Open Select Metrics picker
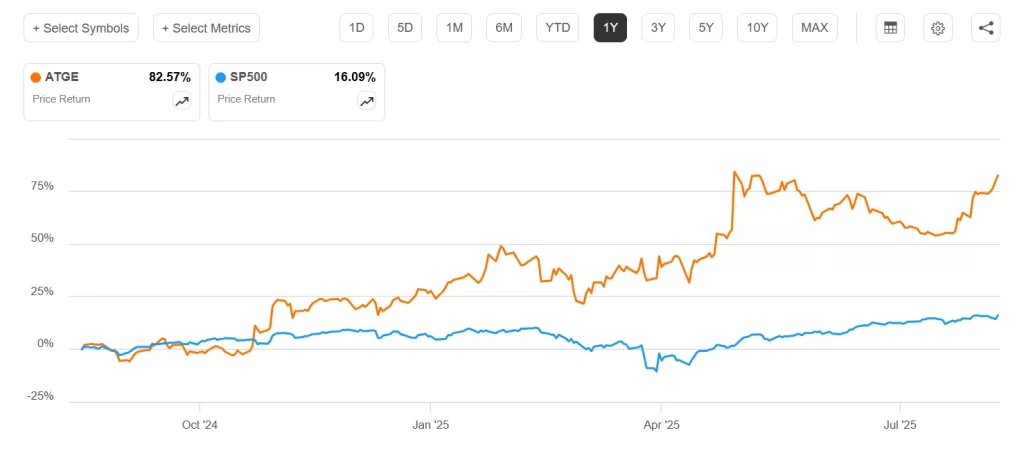 tap(206, 28)
